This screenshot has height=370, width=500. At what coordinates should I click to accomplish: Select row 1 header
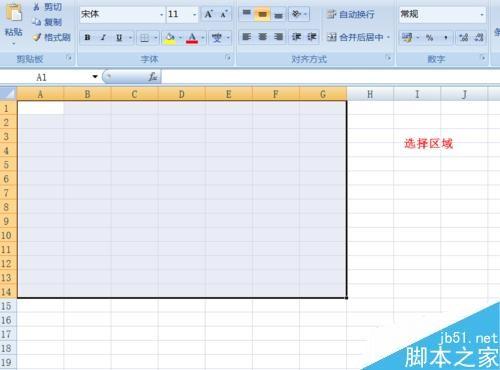point(8,108)
